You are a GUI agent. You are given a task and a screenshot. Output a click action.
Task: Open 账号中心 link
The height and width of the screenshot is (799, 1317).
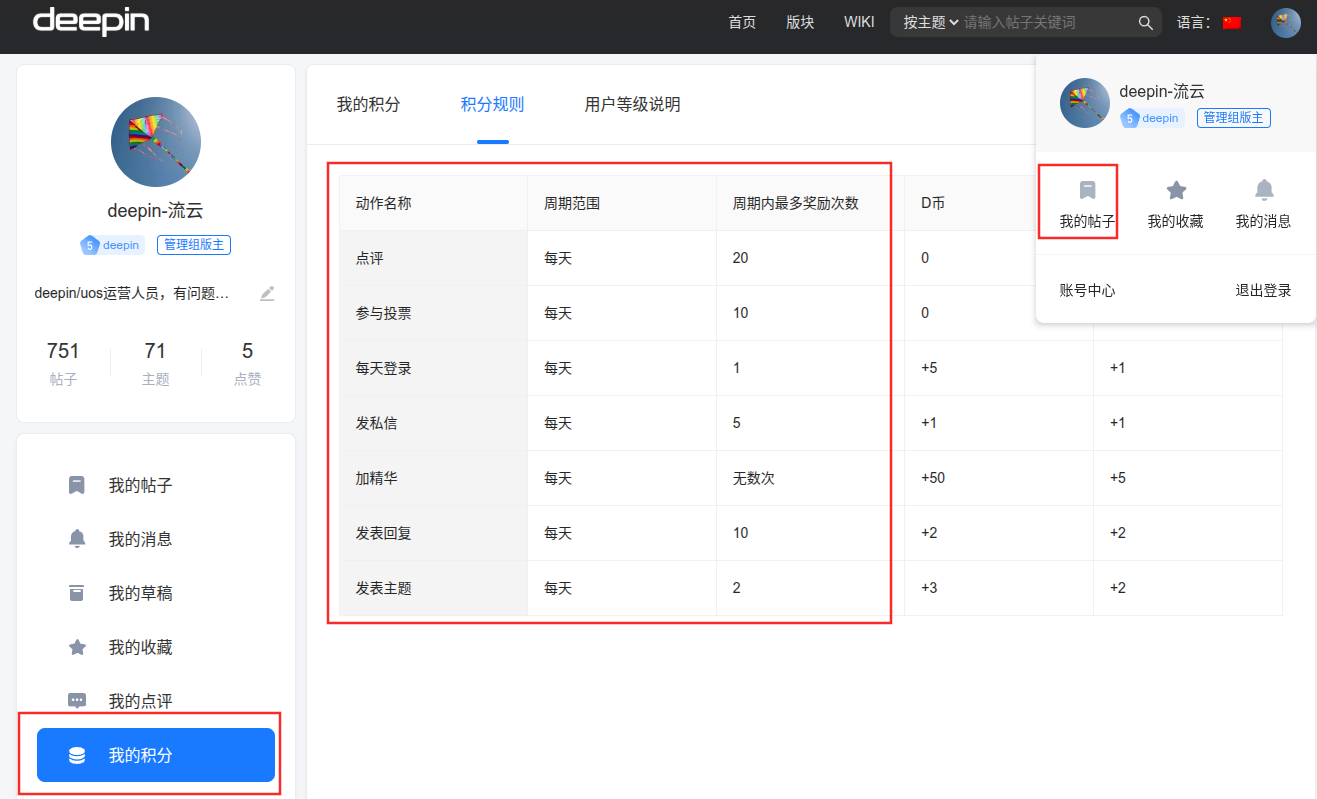[x=1088, y=290]
